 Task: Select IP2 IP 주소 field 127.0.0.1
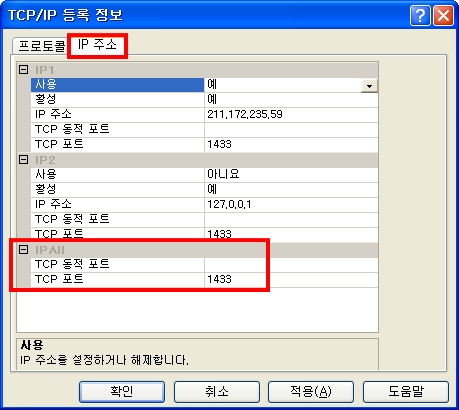[291, 204]
